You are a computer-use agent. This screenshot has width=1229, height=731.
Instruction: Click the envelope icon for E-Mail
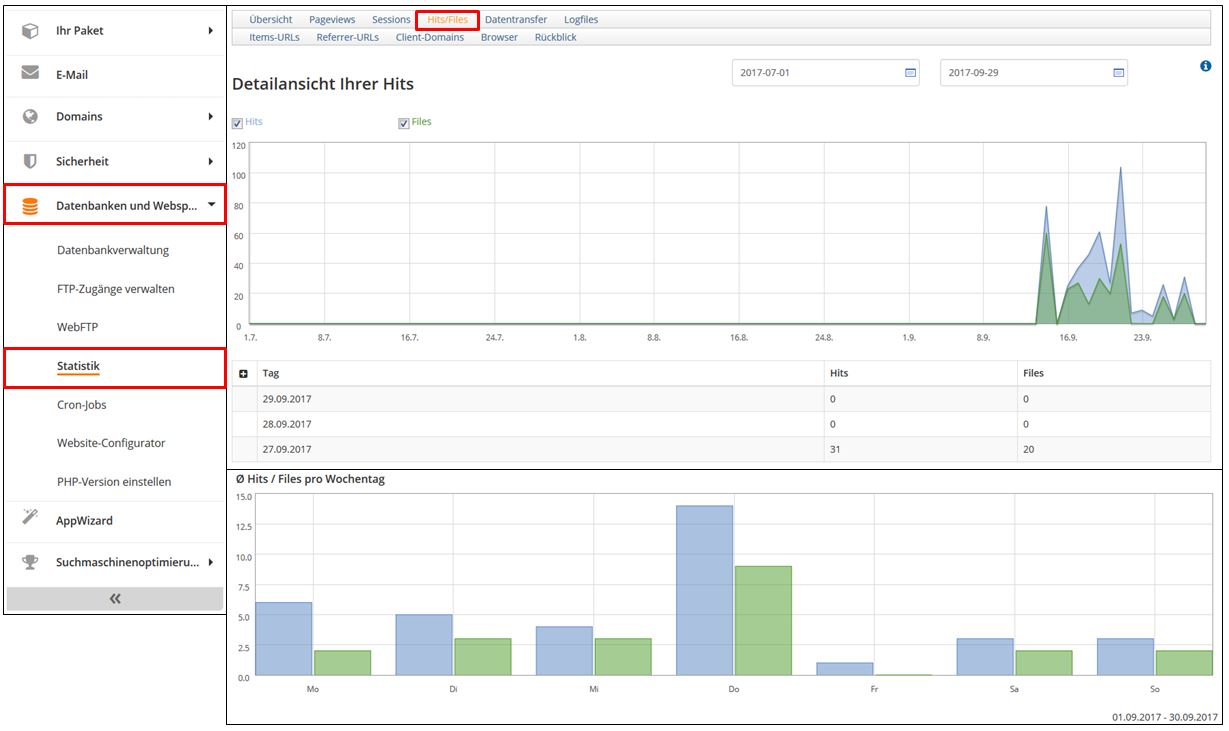[30, 74]
